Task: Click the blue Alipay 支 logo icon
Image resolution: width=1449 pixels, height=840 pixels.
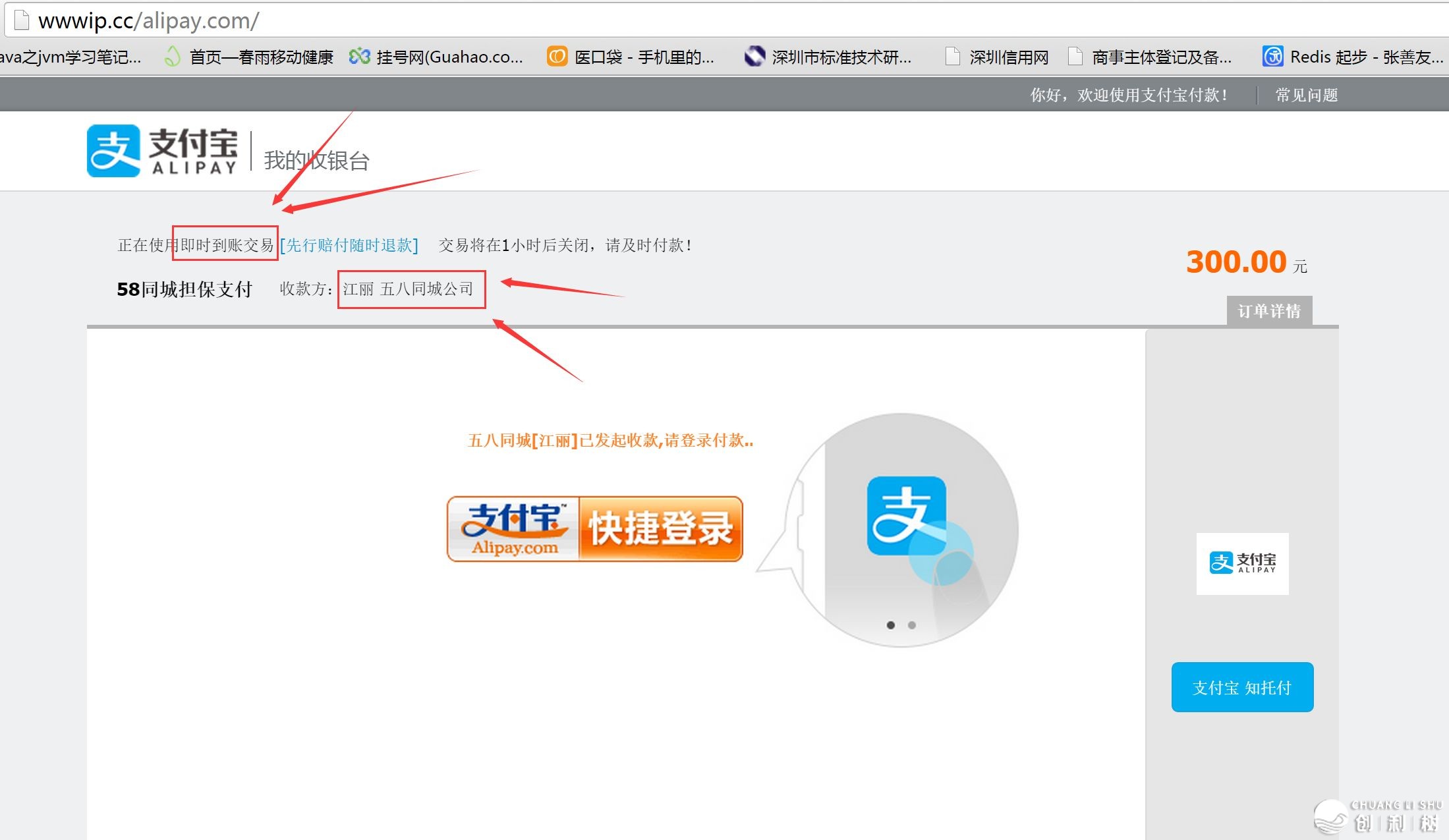Action: (x=113, y=151)
